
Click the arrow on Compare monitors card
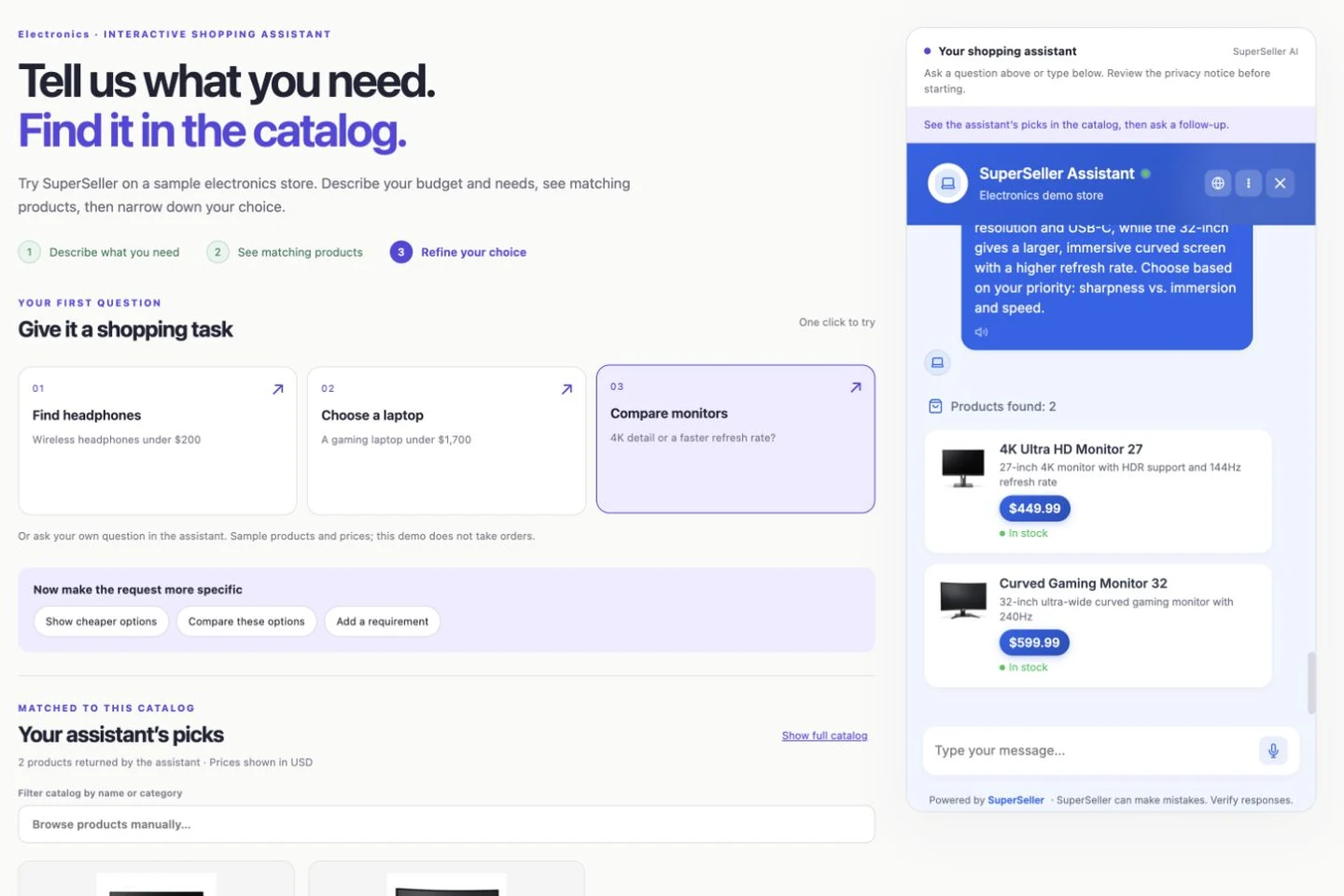(x=856, y=387)
